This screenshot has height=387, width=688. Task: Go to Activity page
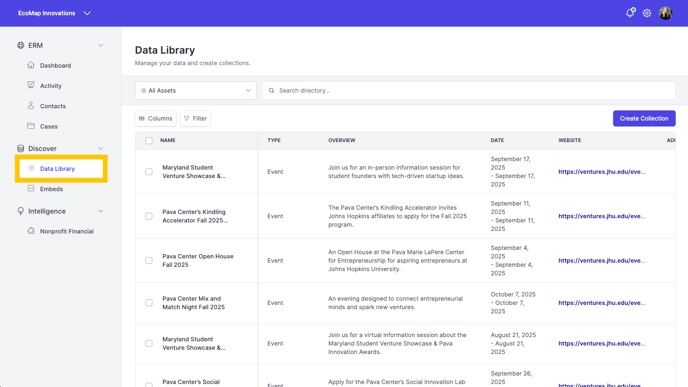51,86
